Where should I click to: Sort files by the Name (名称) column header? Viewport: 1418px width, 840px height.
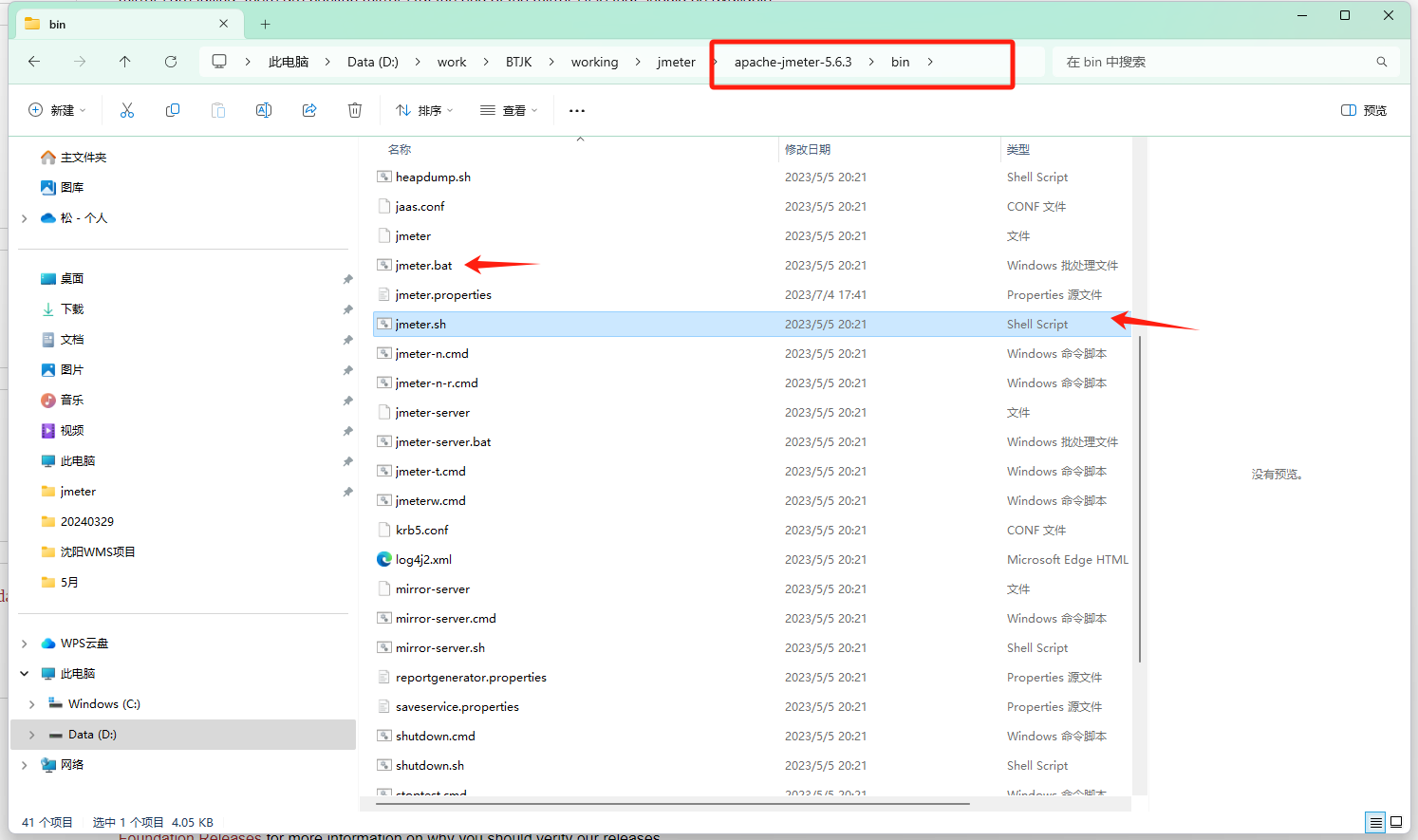tap(400, 150)
